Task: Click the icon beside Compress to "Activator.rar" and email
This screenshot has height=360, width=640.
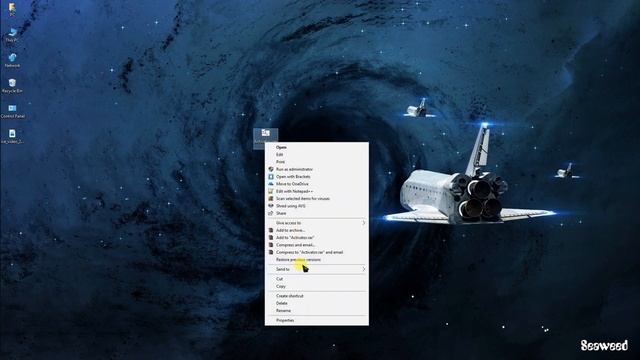Action: [271, 252]
